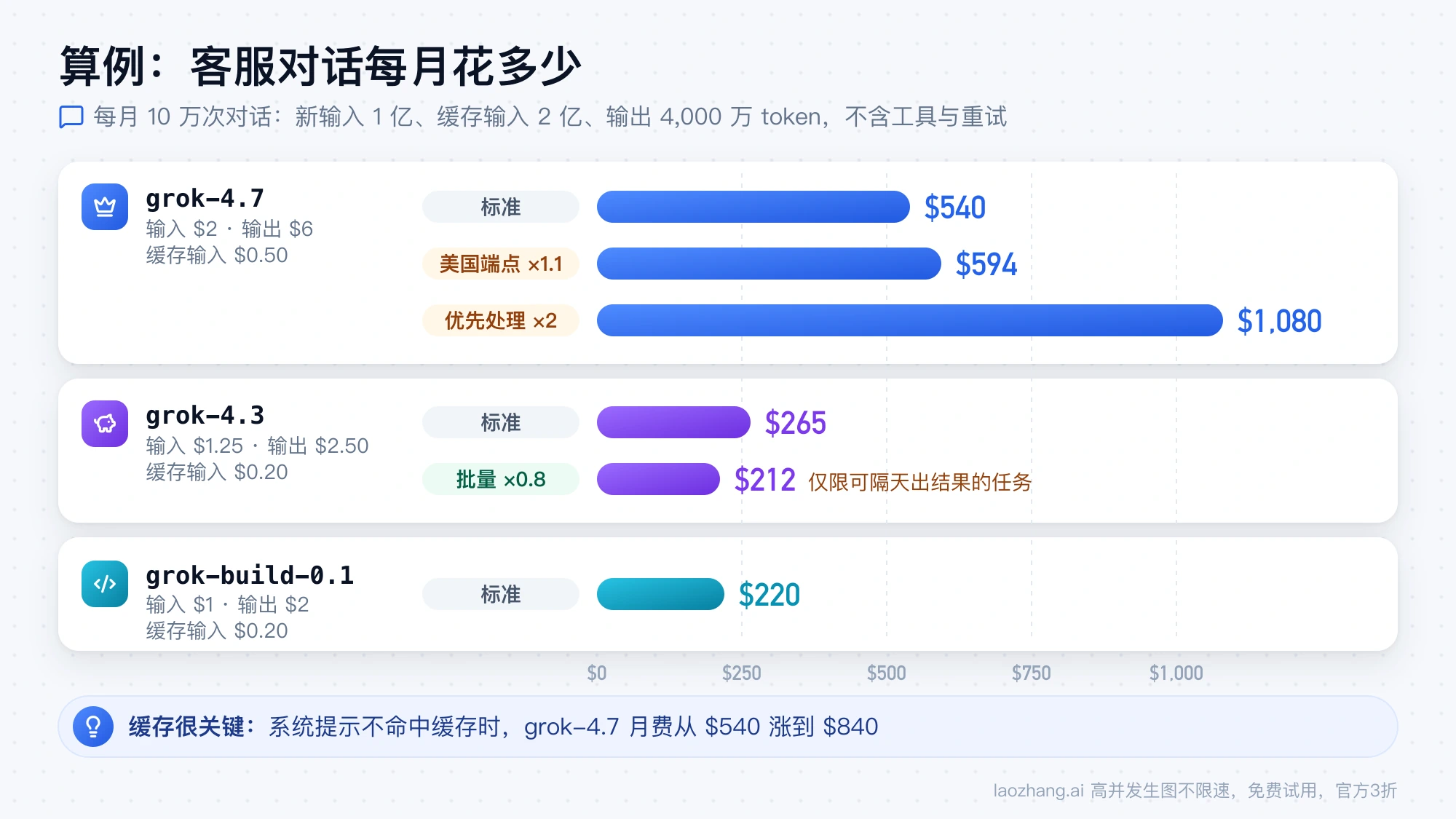Select the 批量 ×0.8 pill
This screenshot has height=819, width=1456.
click(x=501, y=479)
